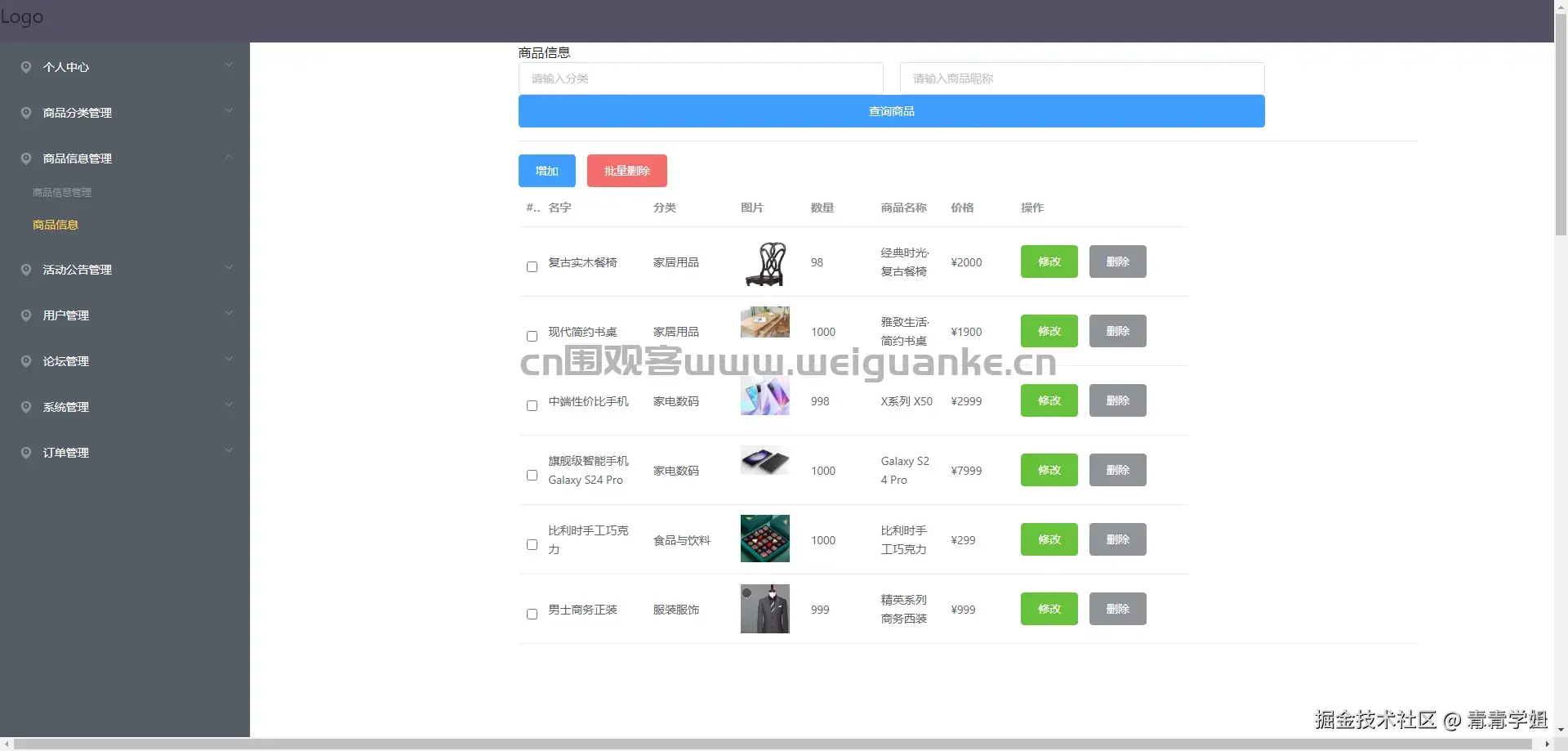The width and height of the screenshot is (1568, 751).
Task: Collapse the 商品信息管理 chevron
Action: click(229, 156)
